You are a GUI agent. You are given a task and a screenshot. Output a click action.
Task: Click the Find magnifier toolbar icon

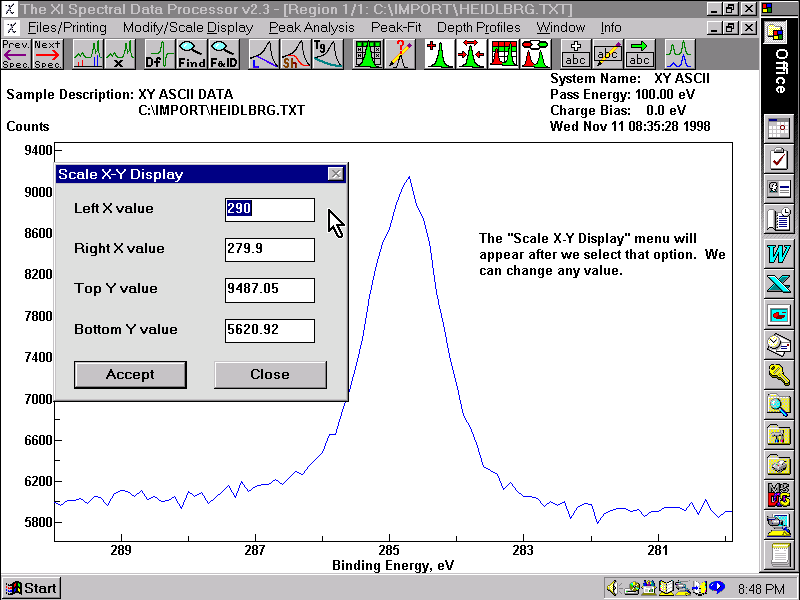191,54
